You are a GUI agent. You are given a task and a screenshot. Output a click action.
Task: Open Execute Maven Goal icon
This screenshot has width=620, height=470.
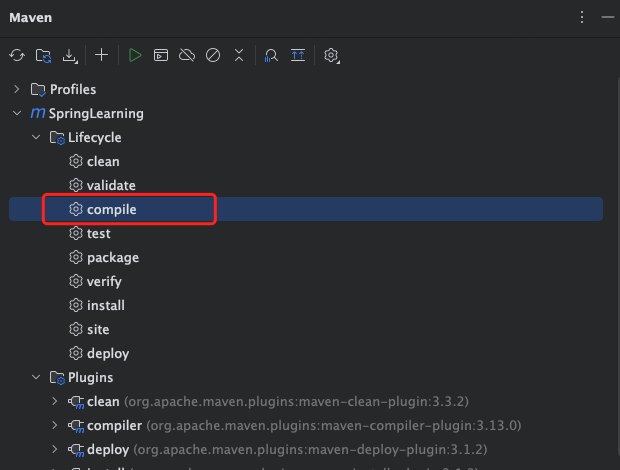coord(161,55)
